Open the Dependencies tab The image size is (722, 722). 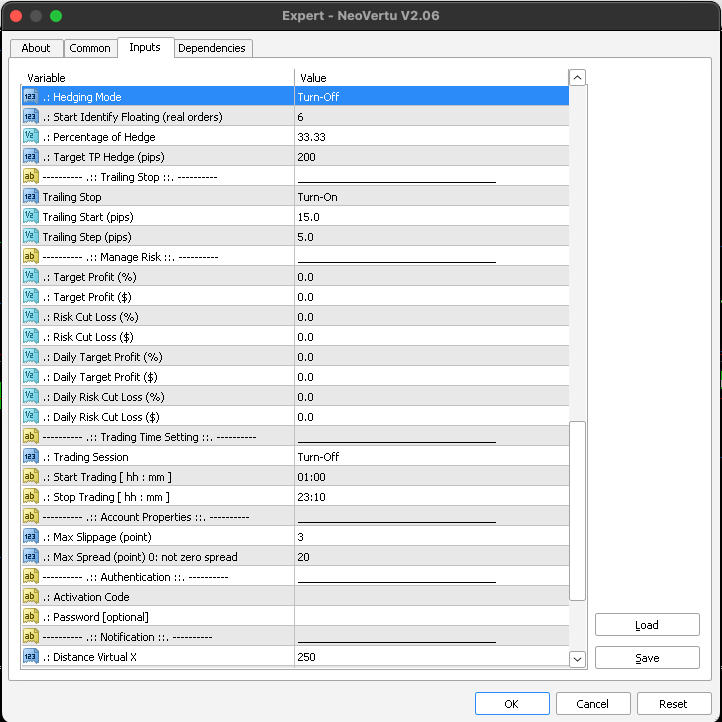(x=212, y=48)
